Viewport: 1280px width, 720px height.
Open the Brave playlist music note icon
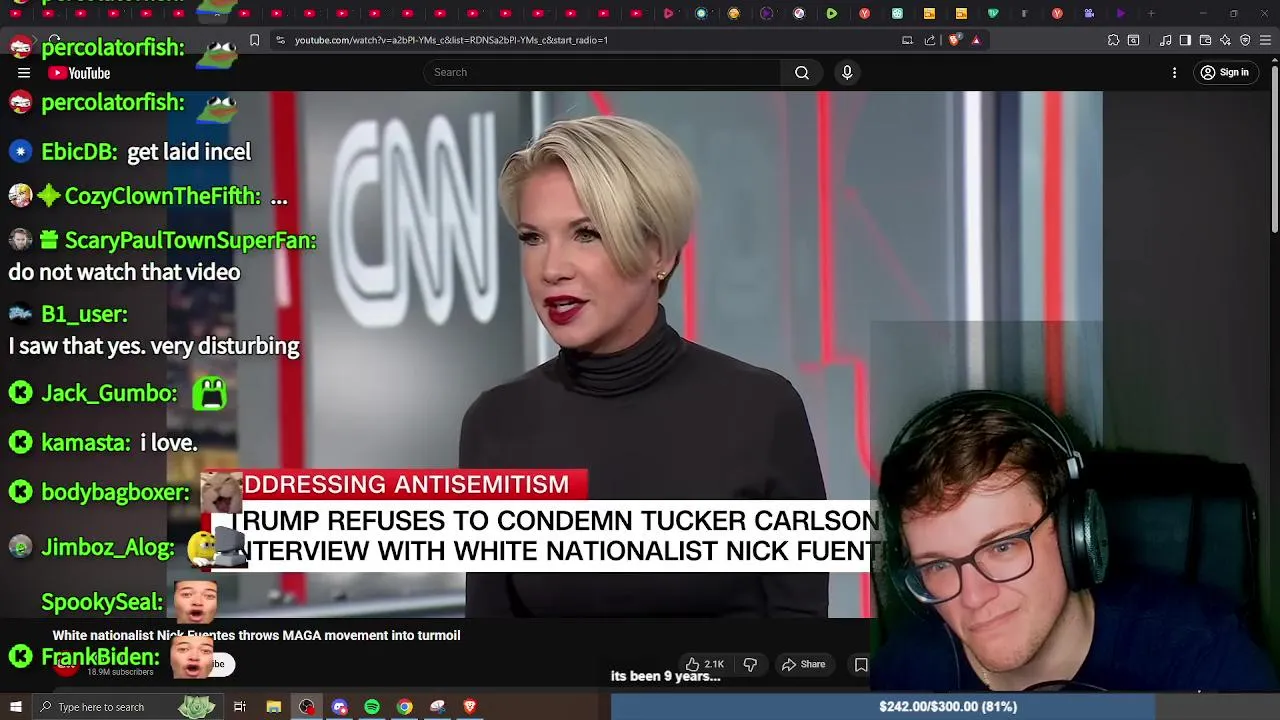[1166, 40]
